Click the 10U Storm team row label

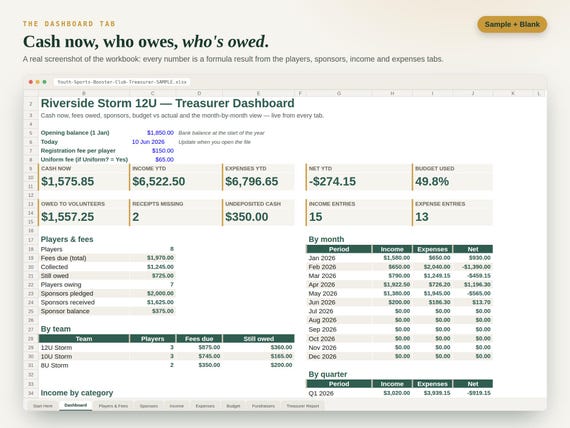(x=56, y=356)
